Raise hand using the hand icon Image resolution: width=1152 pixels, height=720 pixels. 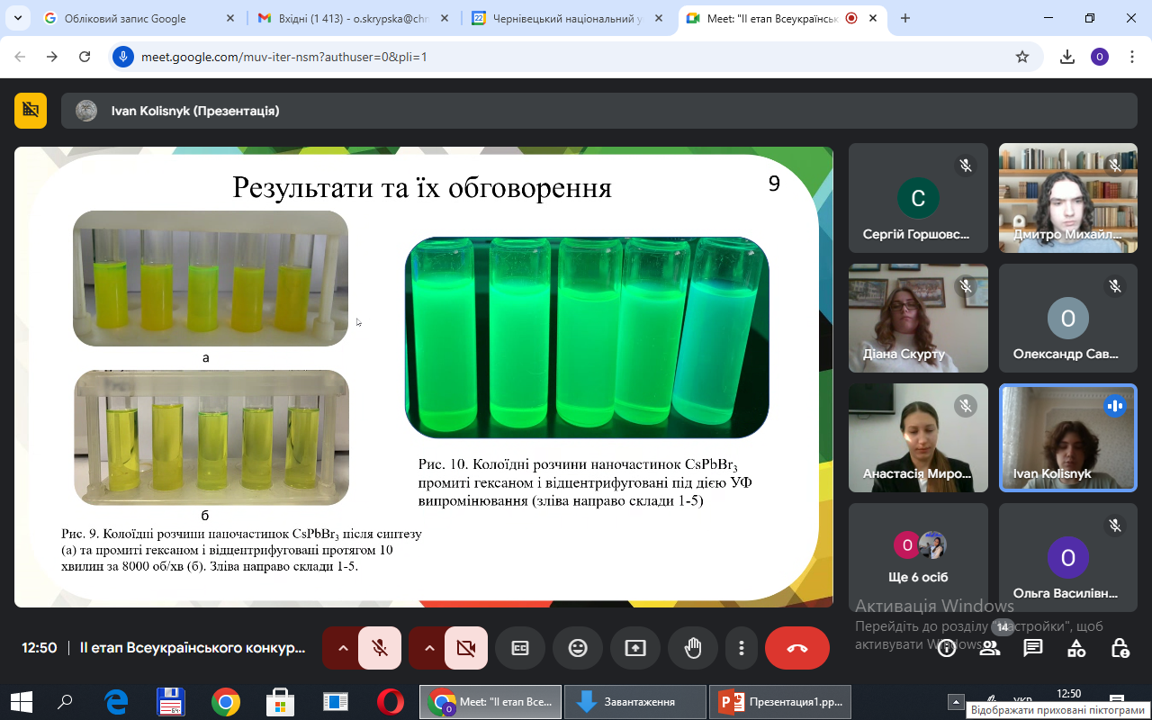coord(693,648)
